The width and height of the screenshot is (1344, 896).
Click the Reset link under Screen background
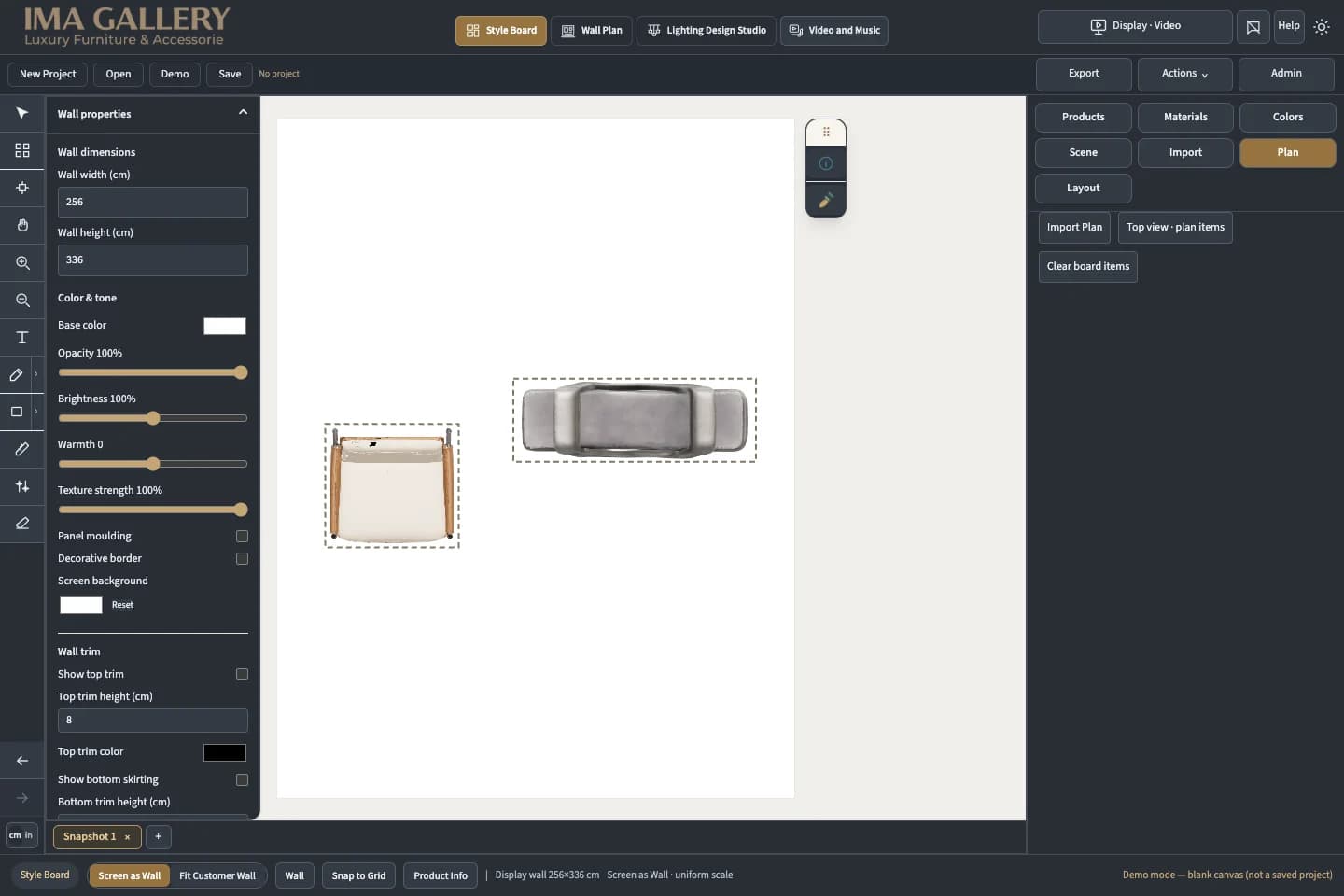pyautogui.click(x=122, y=605)
